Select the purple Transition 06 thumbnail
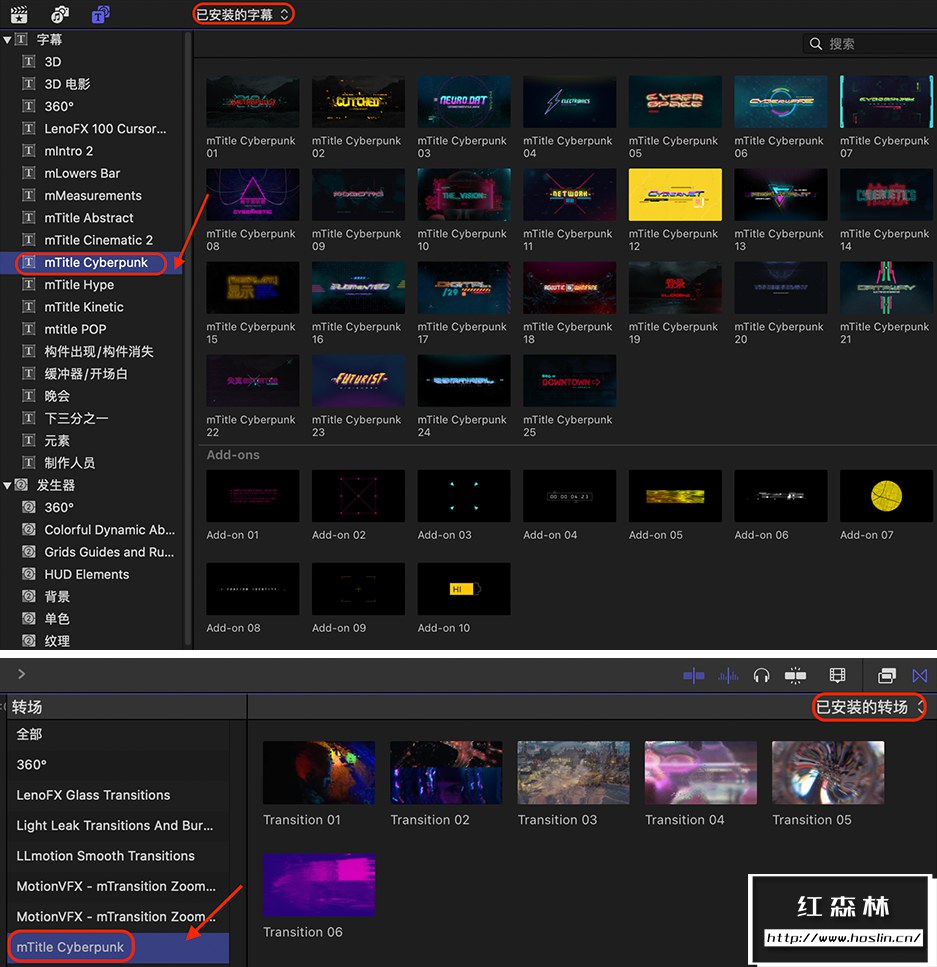Screen dimensions: 937x967 pyautogui.click(x=319, y=885)
